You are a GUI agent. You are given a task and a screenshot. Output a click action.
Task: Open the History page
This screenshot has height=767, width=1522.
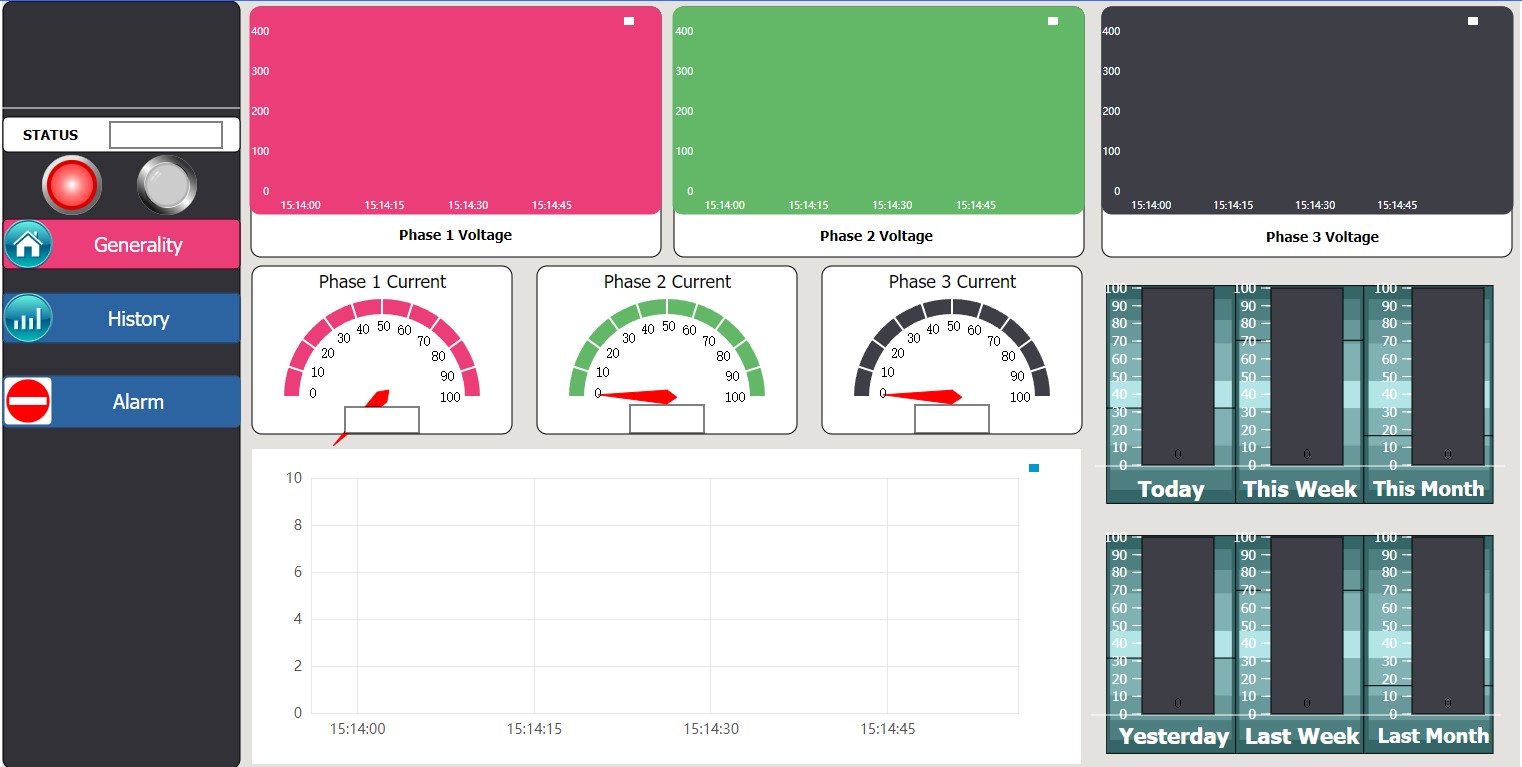[x=122, y=318]
